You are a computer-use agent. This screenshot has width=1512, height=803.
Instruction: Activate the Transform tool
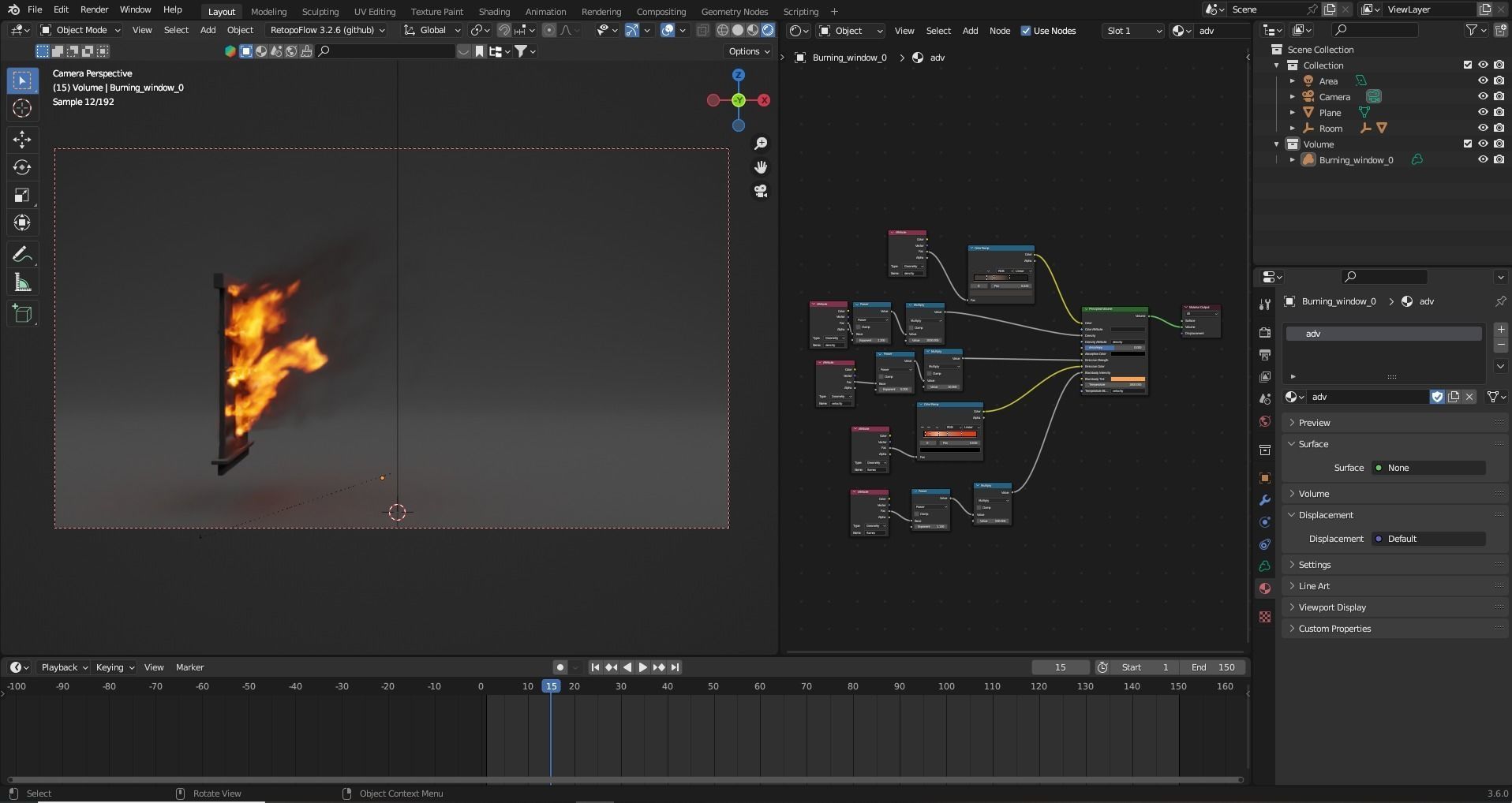[x=22, y=222]
